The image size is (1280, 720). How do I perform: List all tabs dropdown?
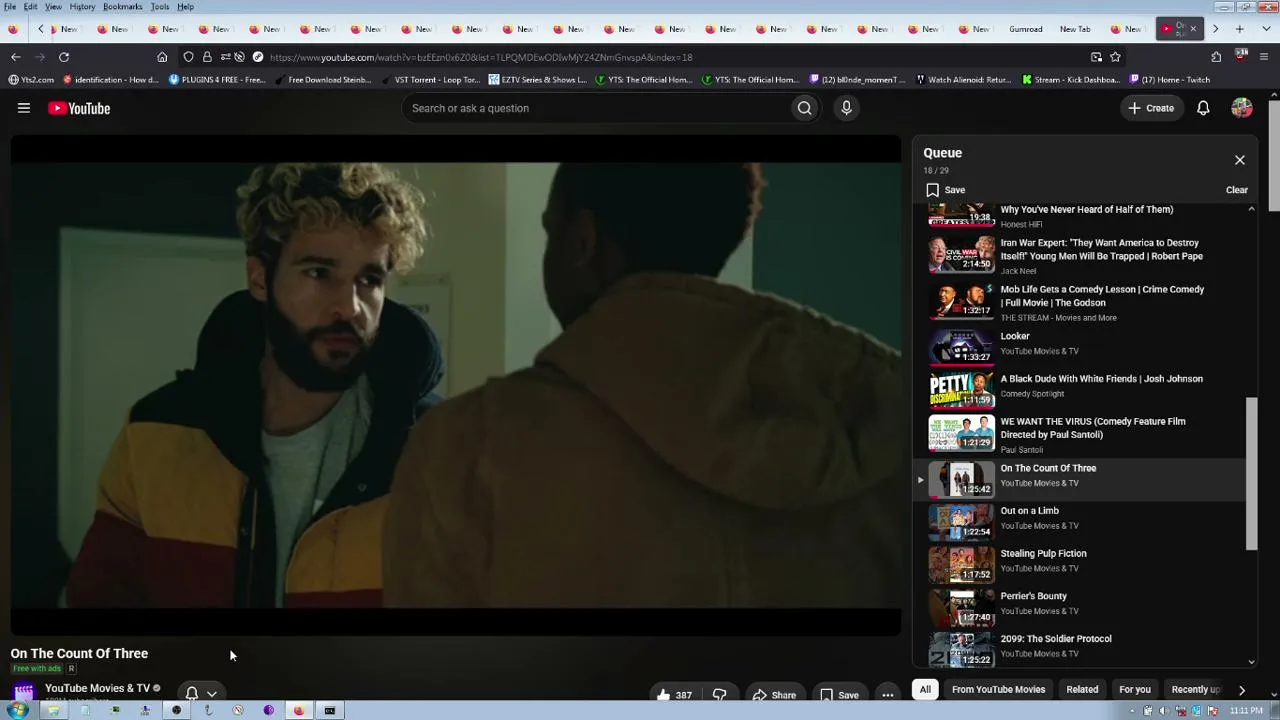[x=1265, y=29]
